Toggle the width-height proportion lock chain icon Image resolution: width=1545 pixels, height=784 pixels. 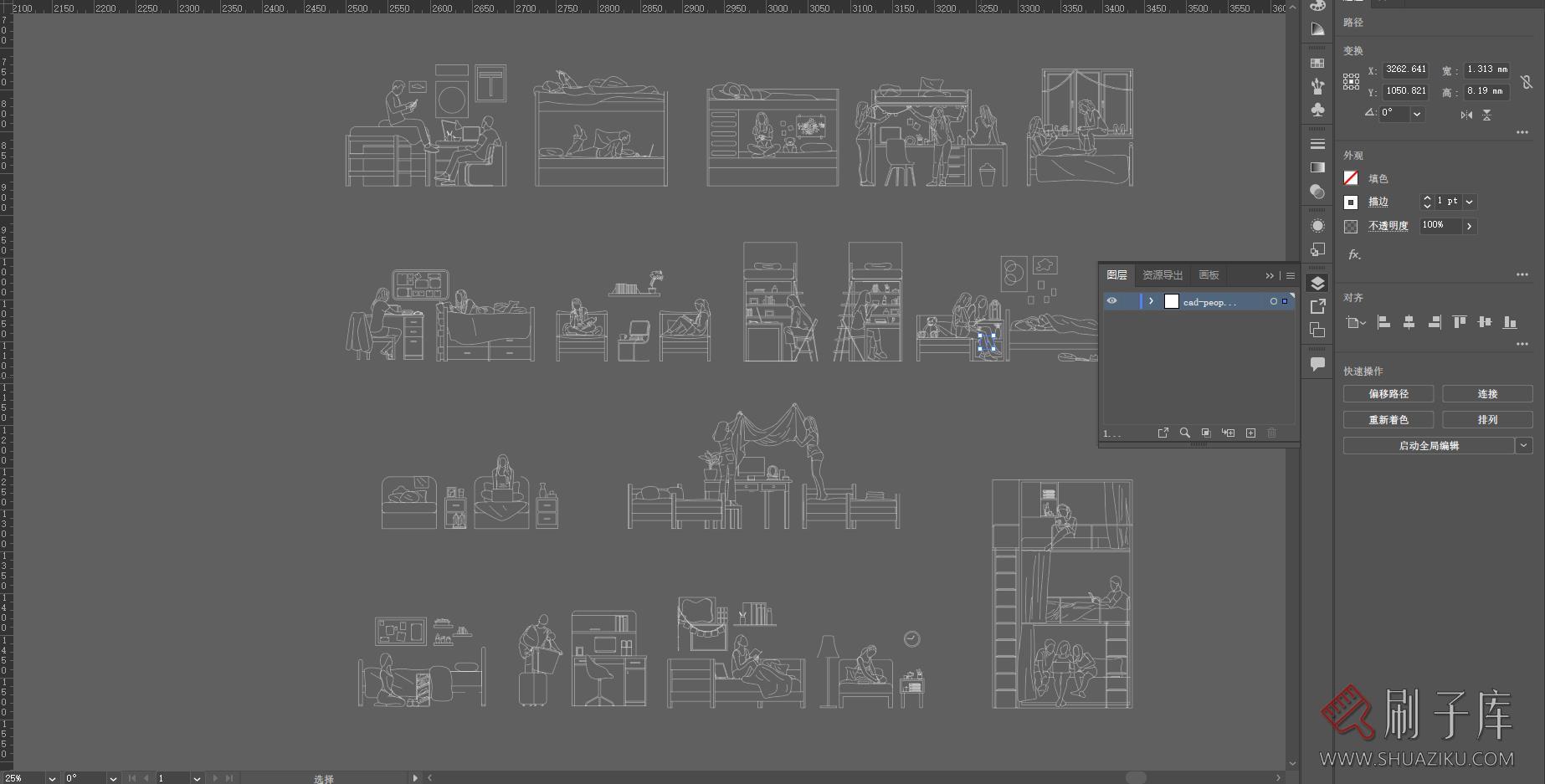pos(1527,81)
